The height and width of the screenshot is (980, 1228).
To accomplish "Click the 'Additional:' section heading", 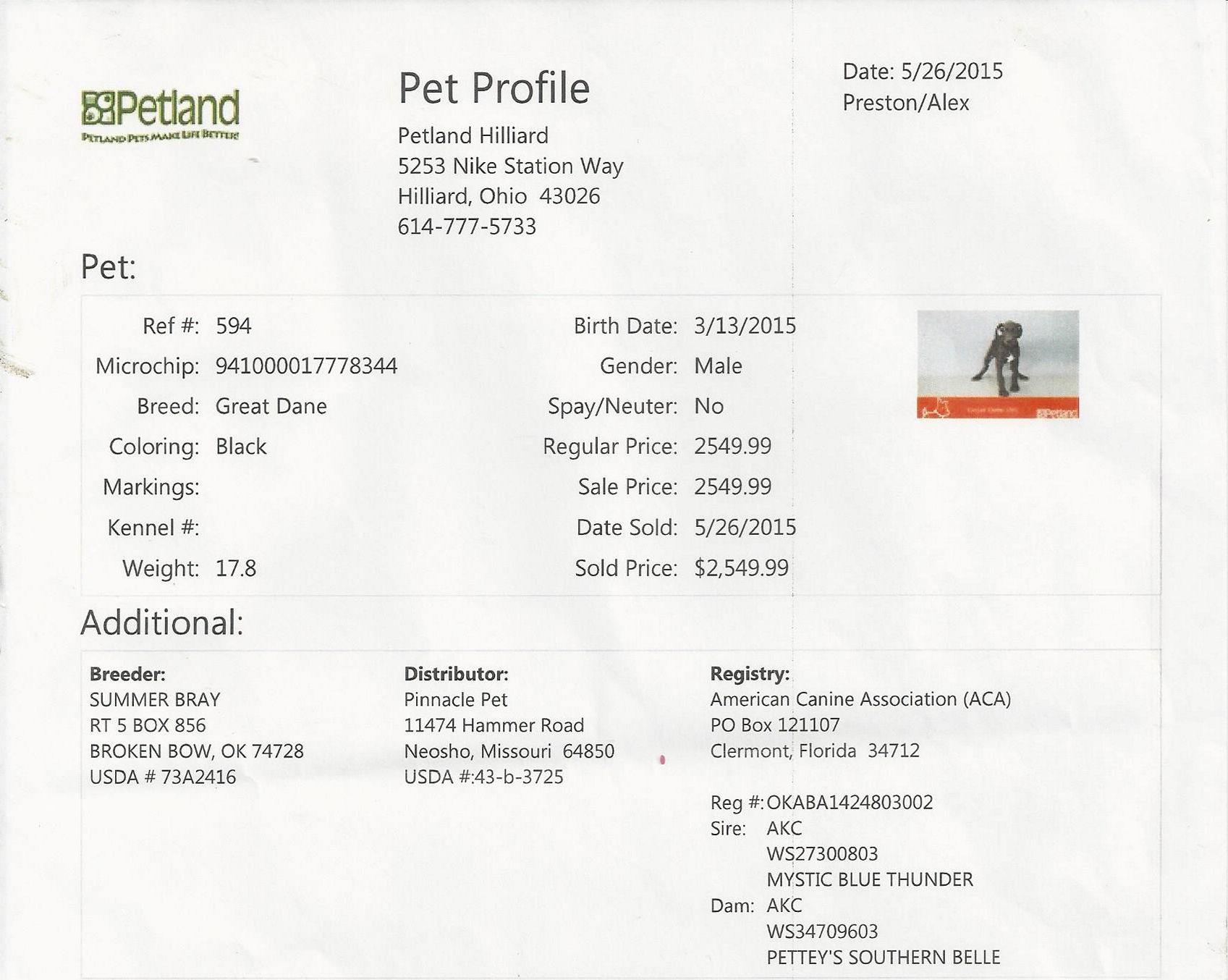I will [162, 622].
